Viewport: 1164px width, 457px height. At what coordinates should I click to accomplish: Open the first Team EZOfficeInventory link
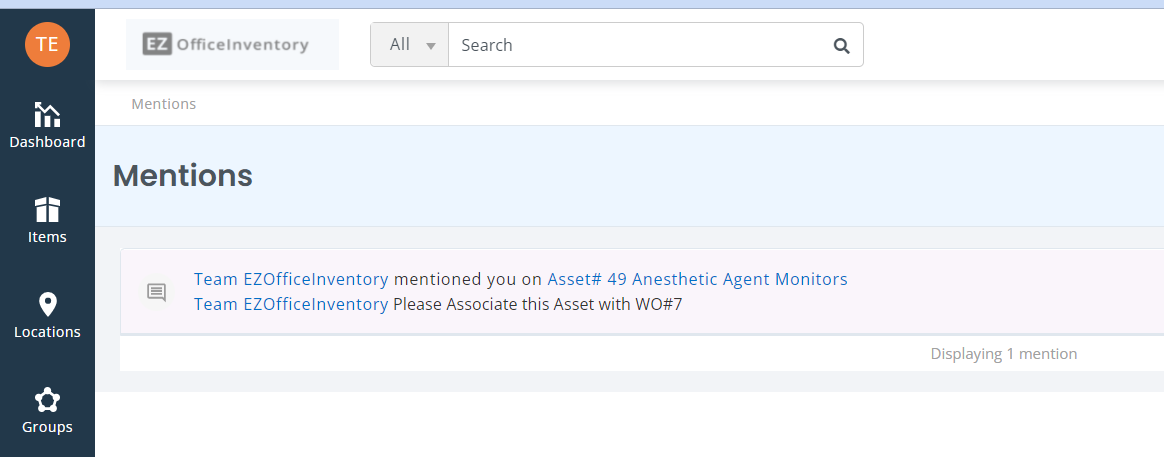(291, 279)
